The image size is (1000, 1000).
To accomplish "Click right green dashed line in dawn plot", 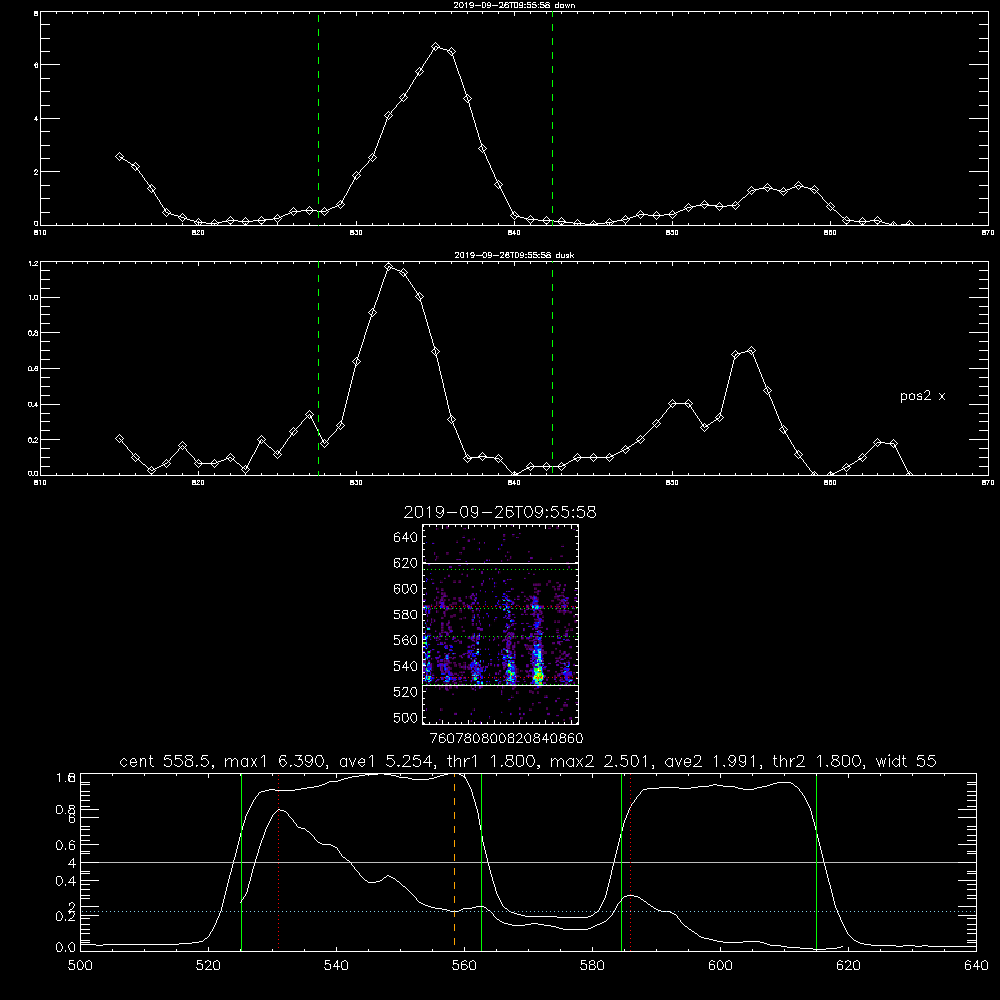I will [x=552, y=119].
